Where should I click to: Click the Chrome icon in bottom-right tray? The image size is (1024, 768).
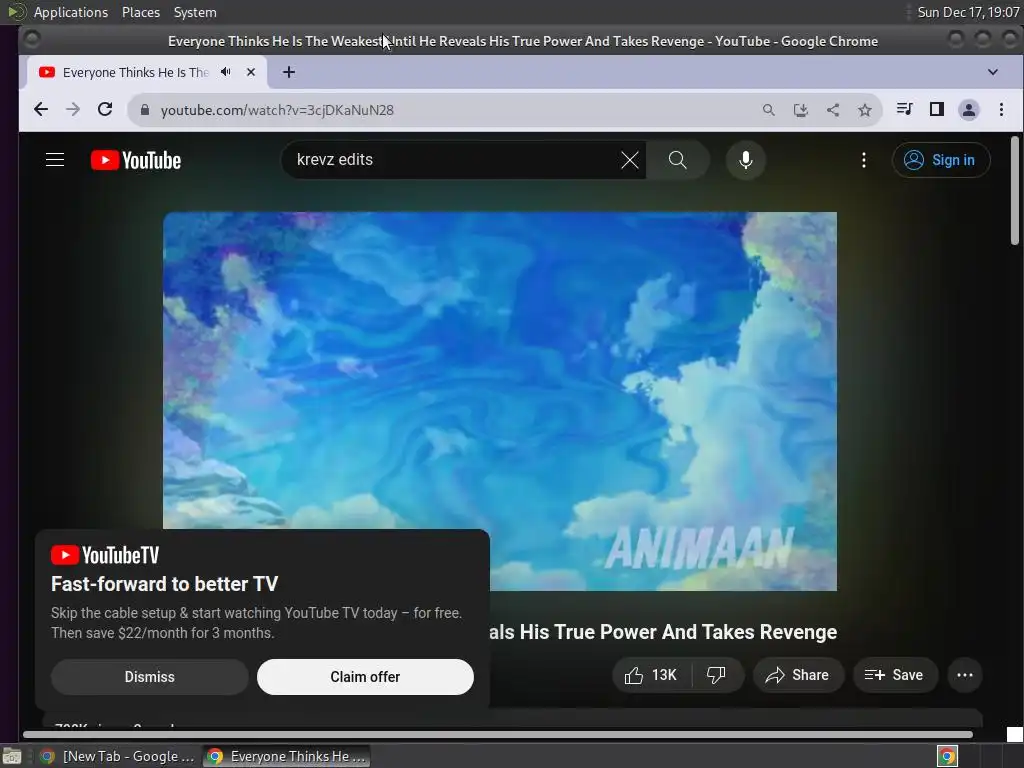coord(947,756)
